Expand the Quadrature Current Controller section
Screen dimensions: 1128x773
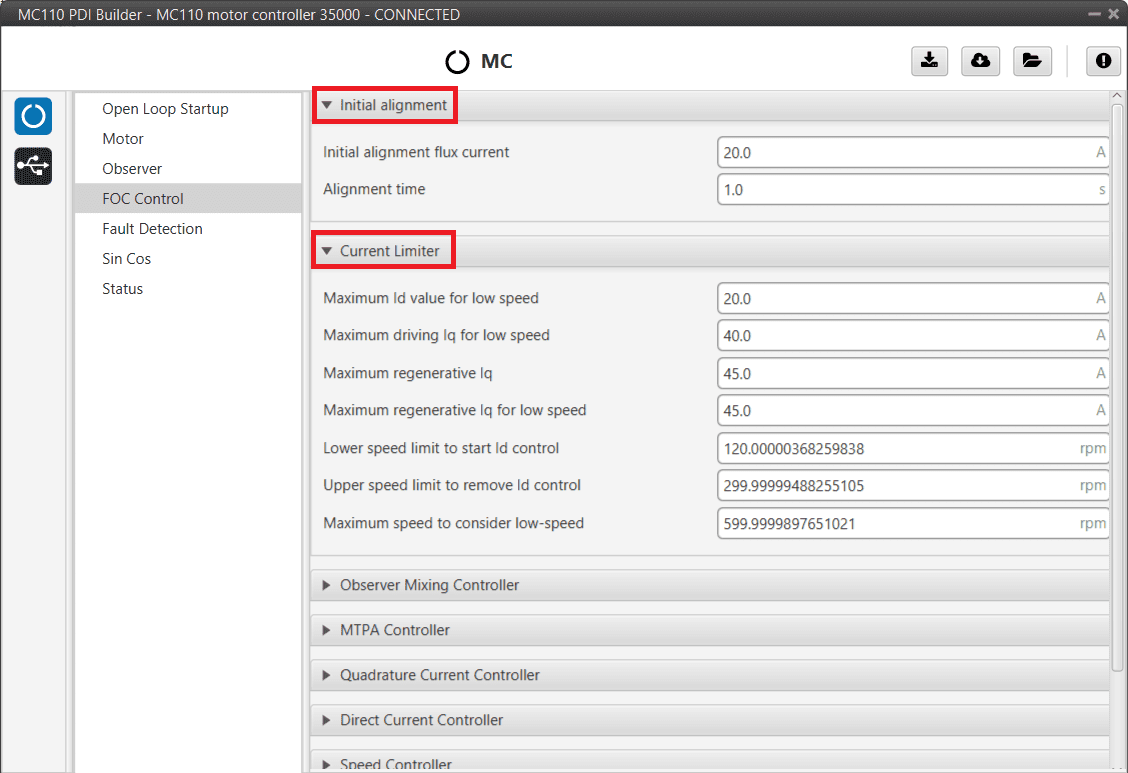point(709,675)
